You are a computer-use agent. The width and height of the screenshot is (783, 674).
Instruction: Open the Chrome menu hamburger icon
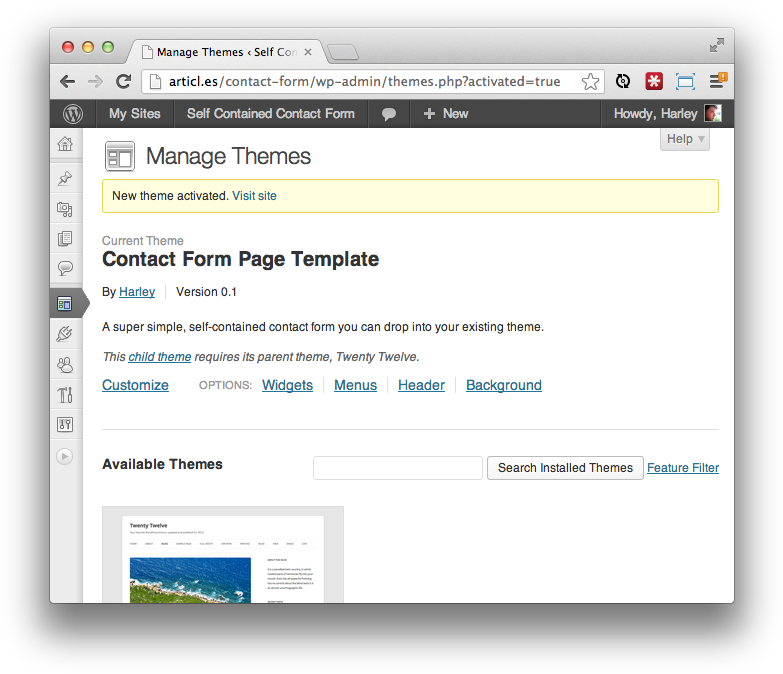click(718, 81)
